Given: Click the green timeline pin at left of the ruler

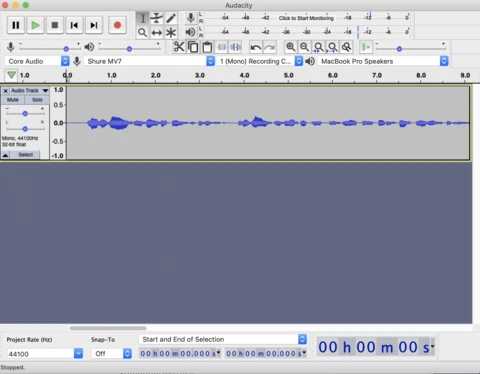Looking at the screenshot, I should [x=11, y=75].
